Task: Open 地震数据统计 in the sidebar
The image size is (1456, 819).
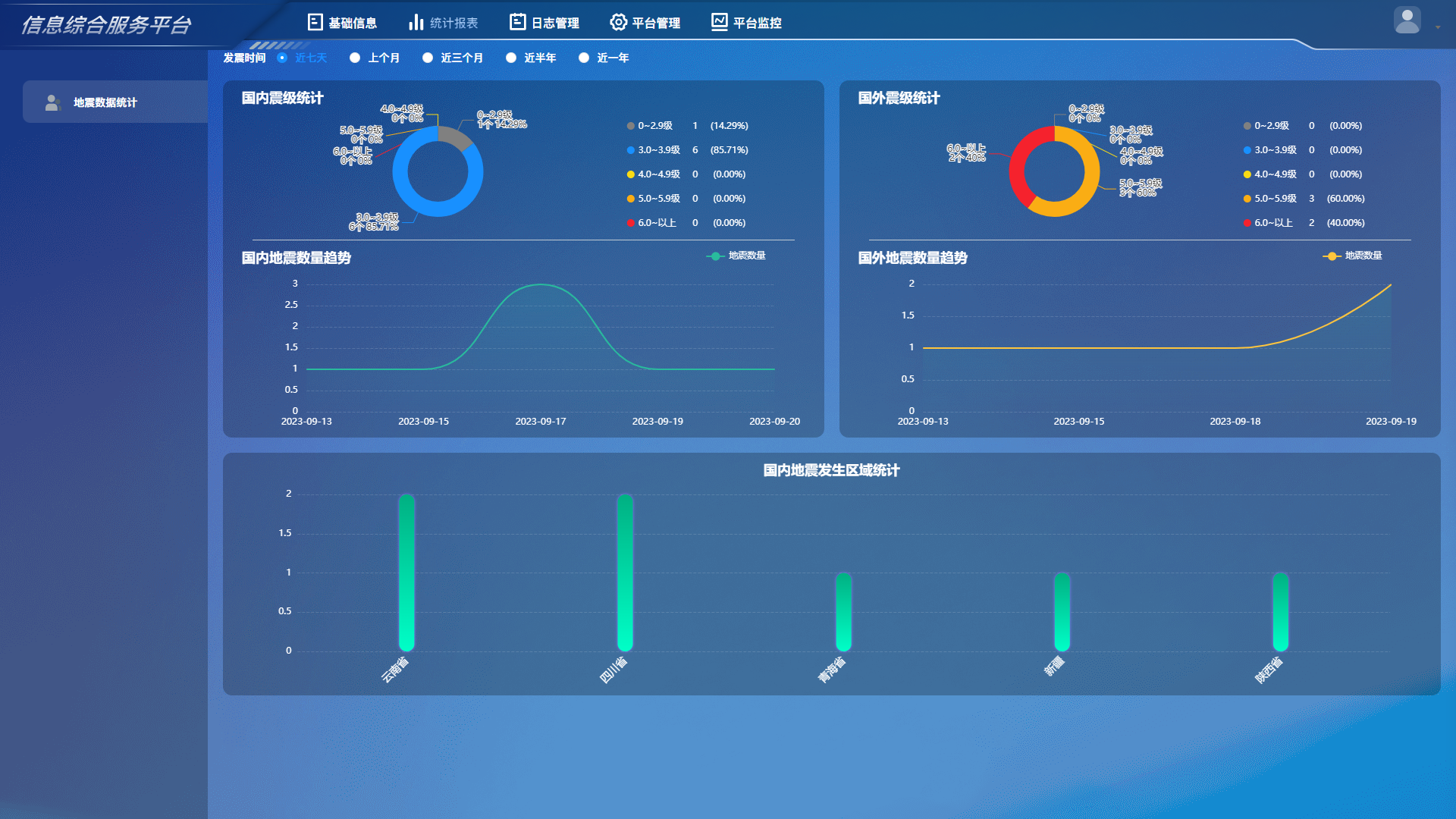Action: (x=105, y=102)
